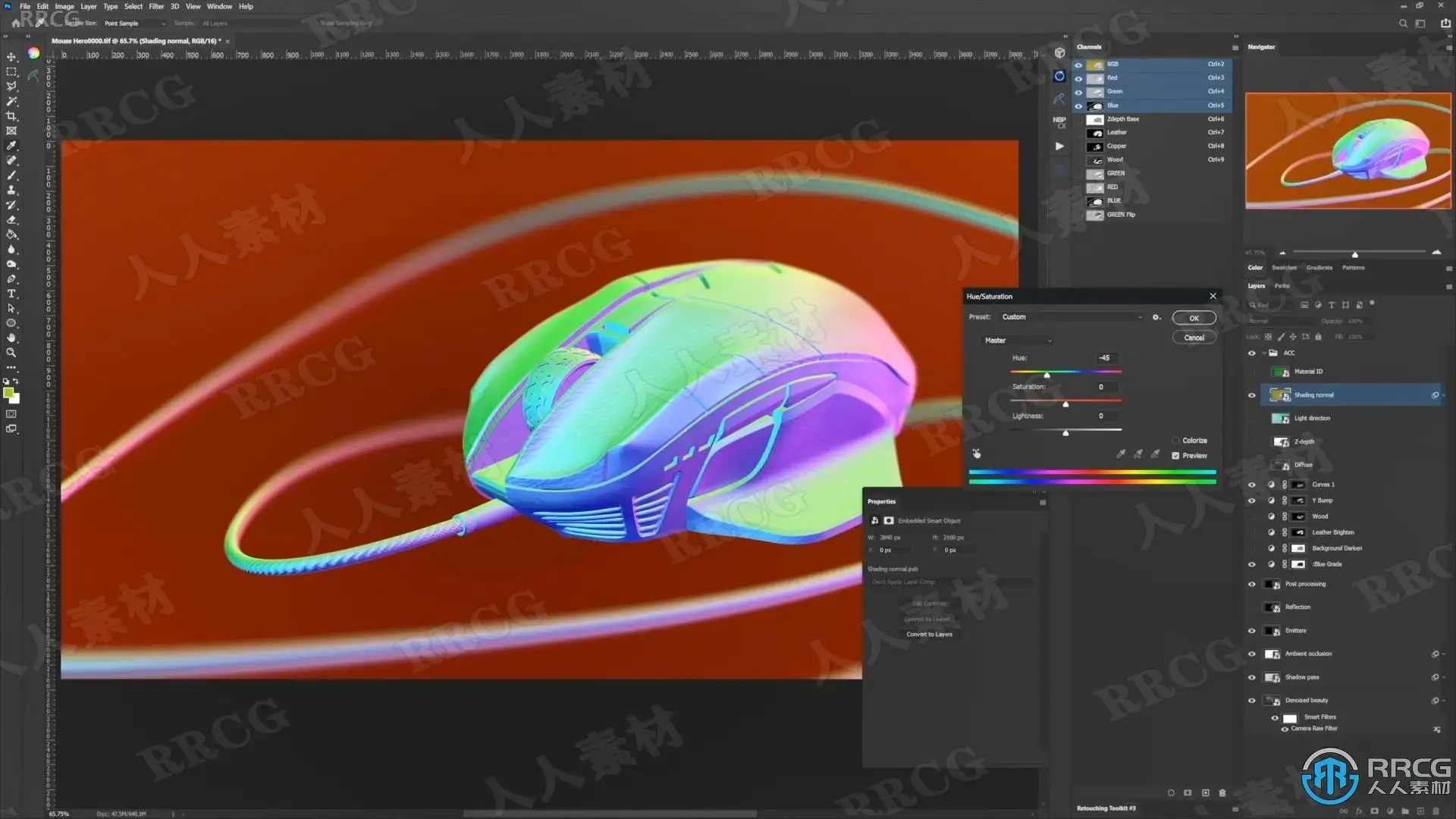This screenshot has height=819, width=1456.
Task: Enable the Colorize checkbox
Action: pos(1175,441)
